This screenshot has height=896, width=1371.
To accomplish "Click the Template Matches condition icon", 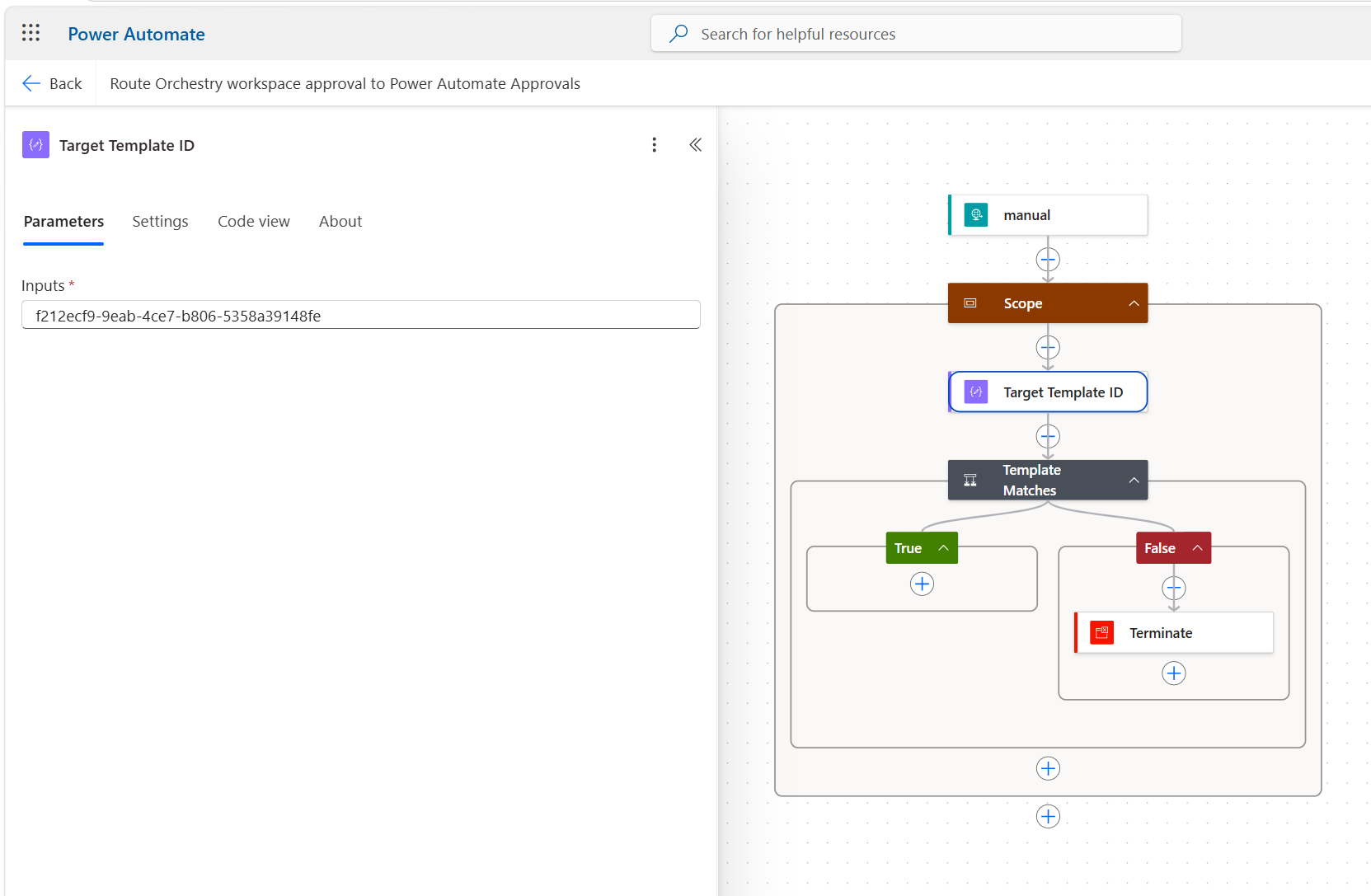I will pyautogui.click(x=970, y=481).
